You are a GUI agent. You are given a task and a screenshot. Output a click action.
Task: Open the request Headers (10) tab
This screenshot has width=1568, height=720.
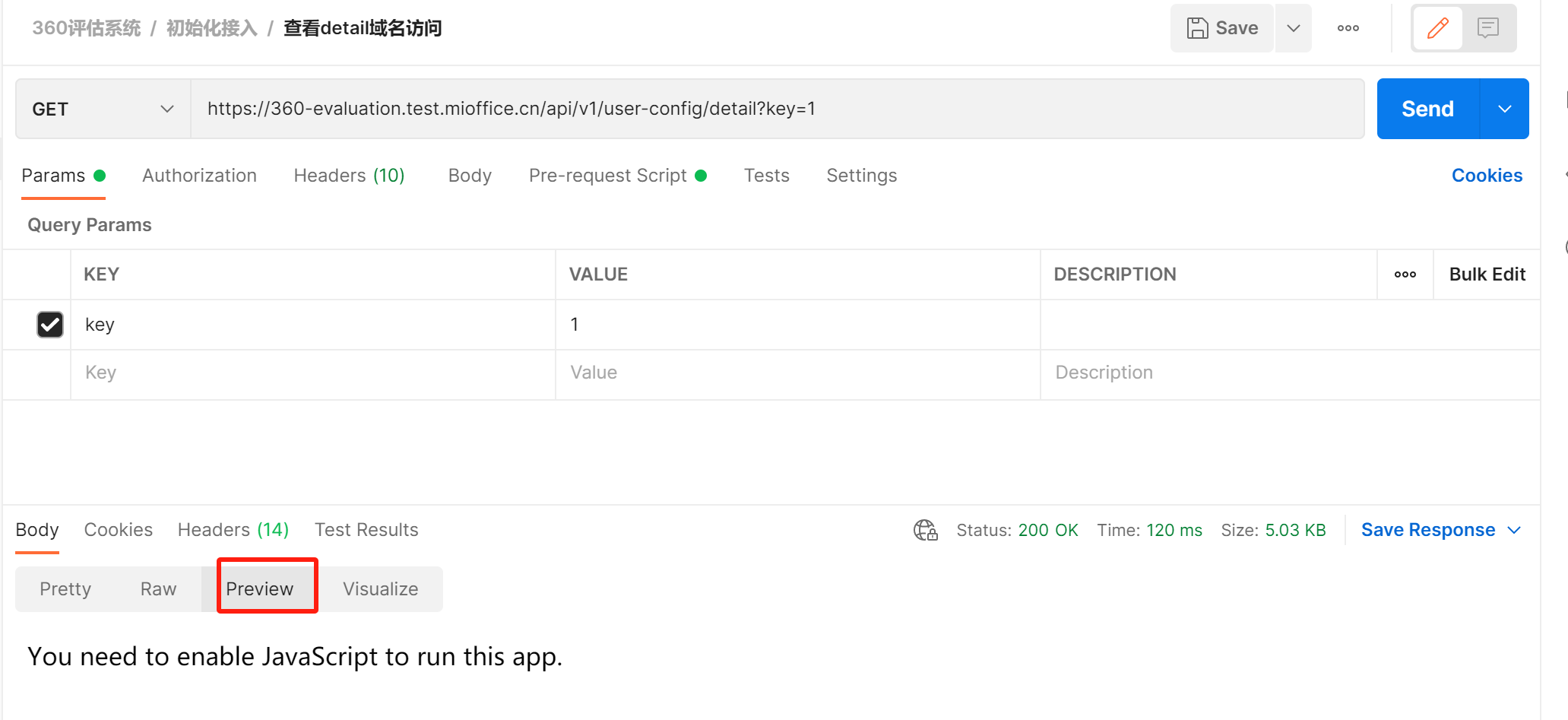click(349, 176)
